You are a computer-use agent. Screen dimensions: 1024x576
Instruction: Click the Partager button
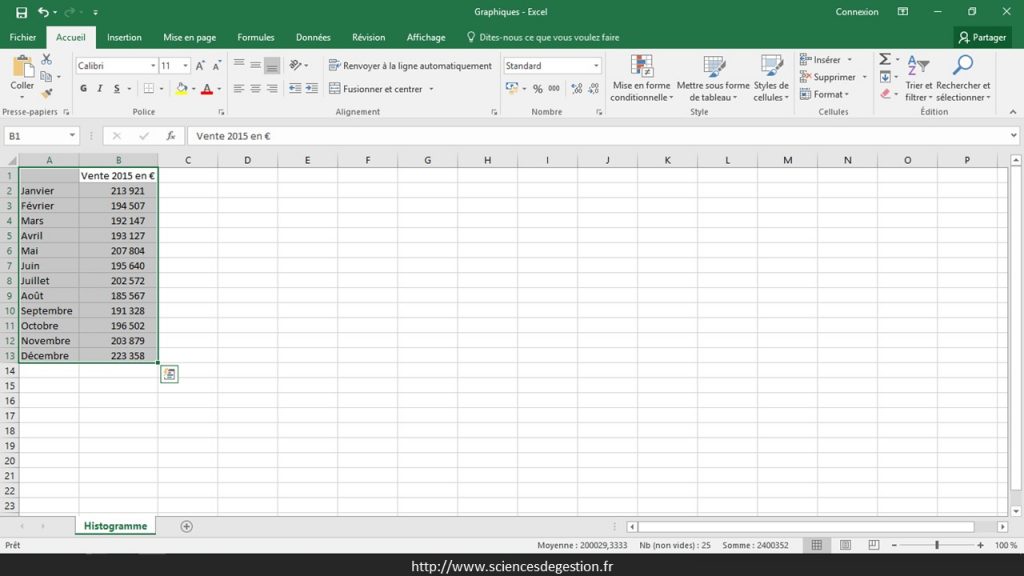(x=983, y=36)
